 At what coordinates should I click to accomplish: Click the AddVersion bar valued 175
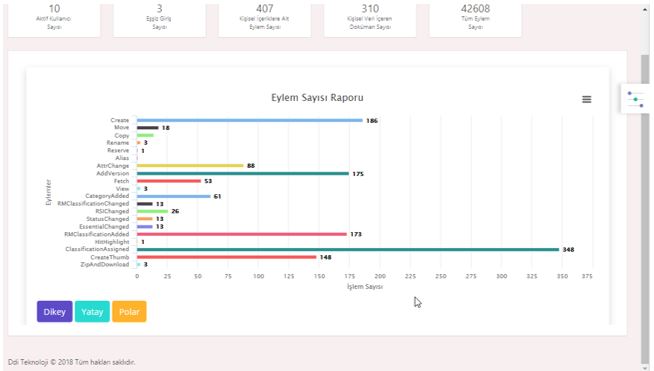[x=243, y=174]
